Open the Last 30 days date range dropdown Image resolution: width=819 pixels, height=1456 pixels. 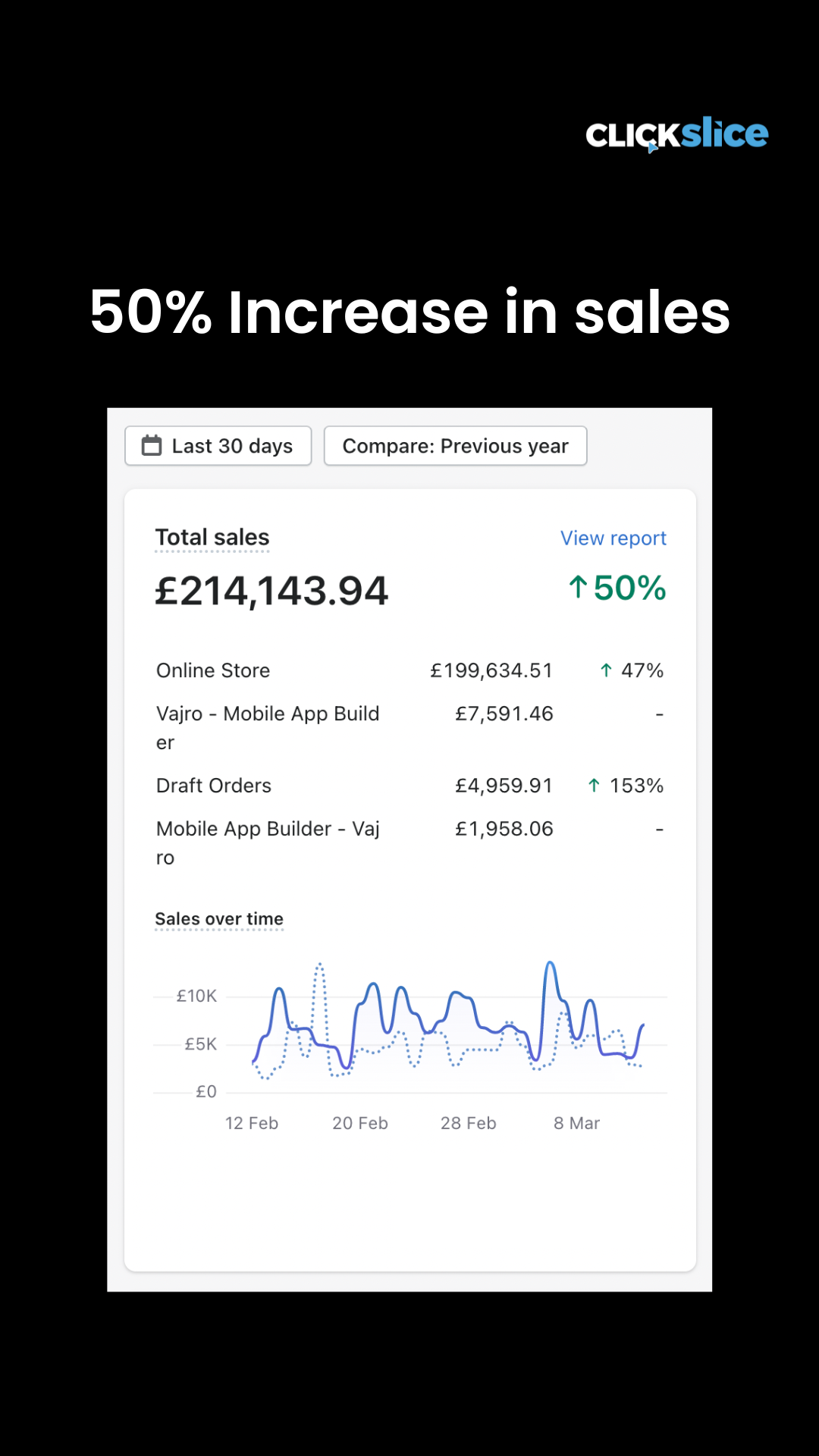[x=218, y=446]
